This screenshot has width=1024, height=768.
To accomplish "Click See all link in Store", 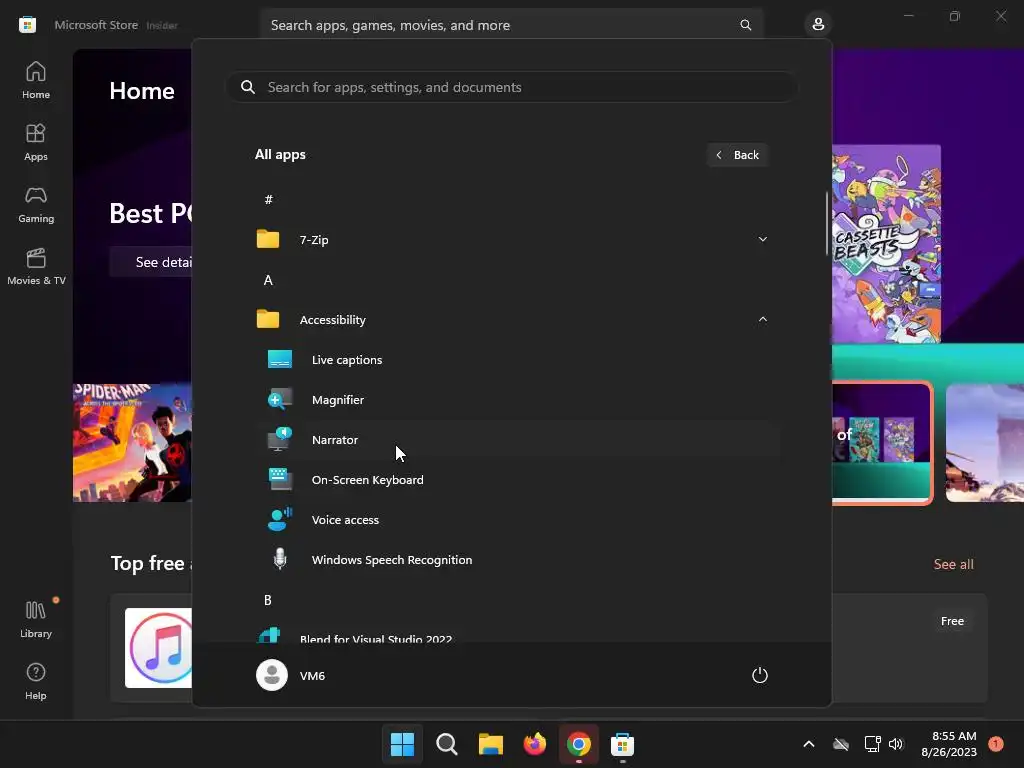I will click(x=953, y=564).
